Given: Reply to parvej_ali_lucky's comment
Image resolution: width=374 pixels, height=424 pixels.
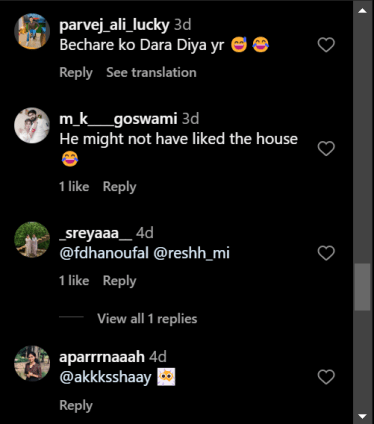Looking at the screenshot, I should 76,73.
